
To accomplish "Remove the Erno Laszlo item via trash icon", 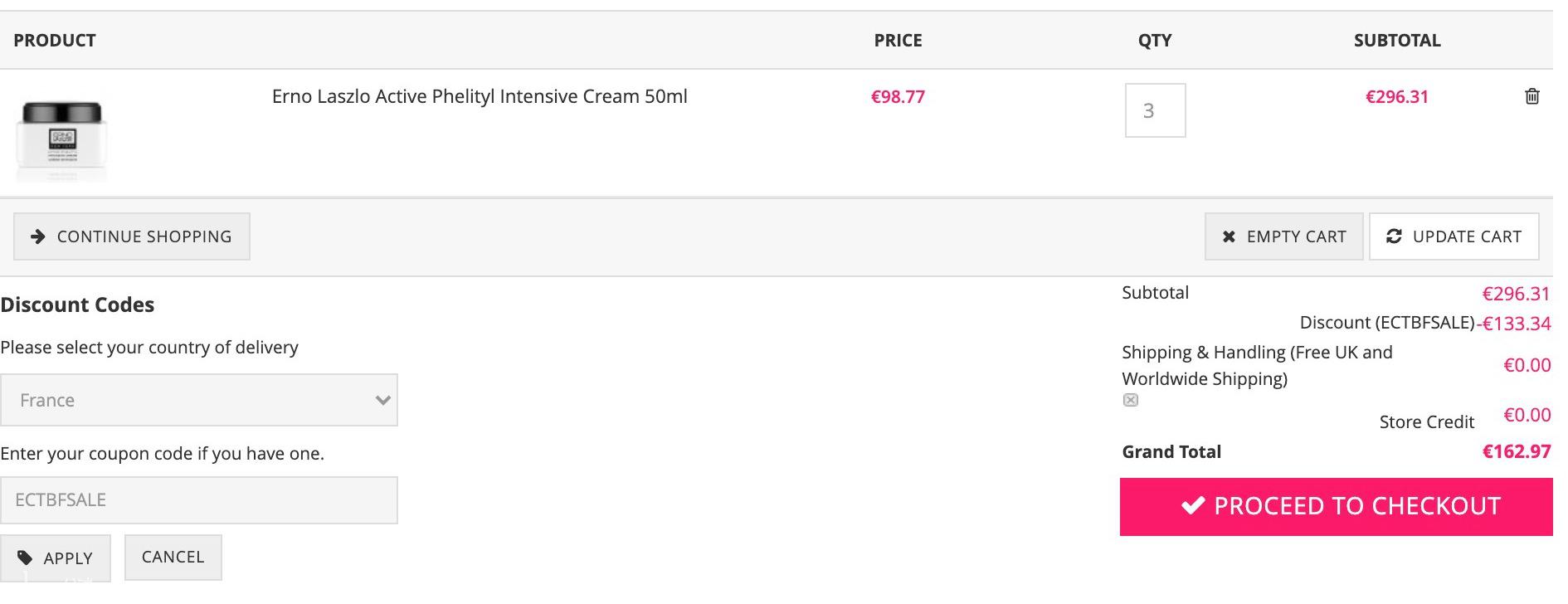I will (x=1532, y=96).
